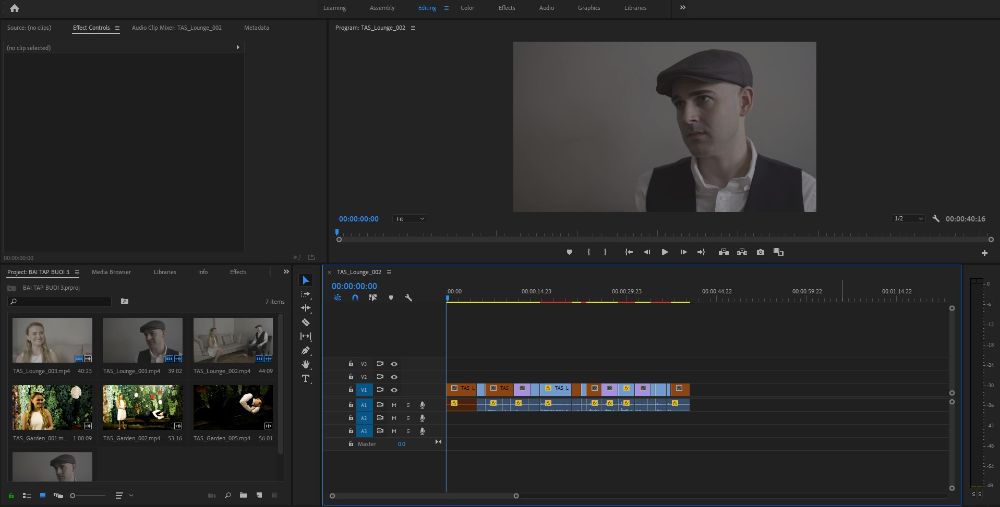Switch to the Audio workspace
The image size is (1000, 507).
tap(547, 8)
